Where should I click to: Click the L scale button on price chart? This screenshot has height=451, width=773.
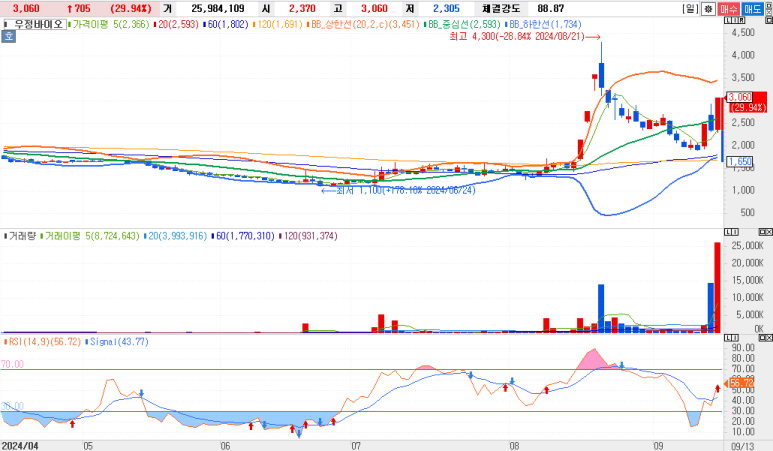[x=727, y=21]
